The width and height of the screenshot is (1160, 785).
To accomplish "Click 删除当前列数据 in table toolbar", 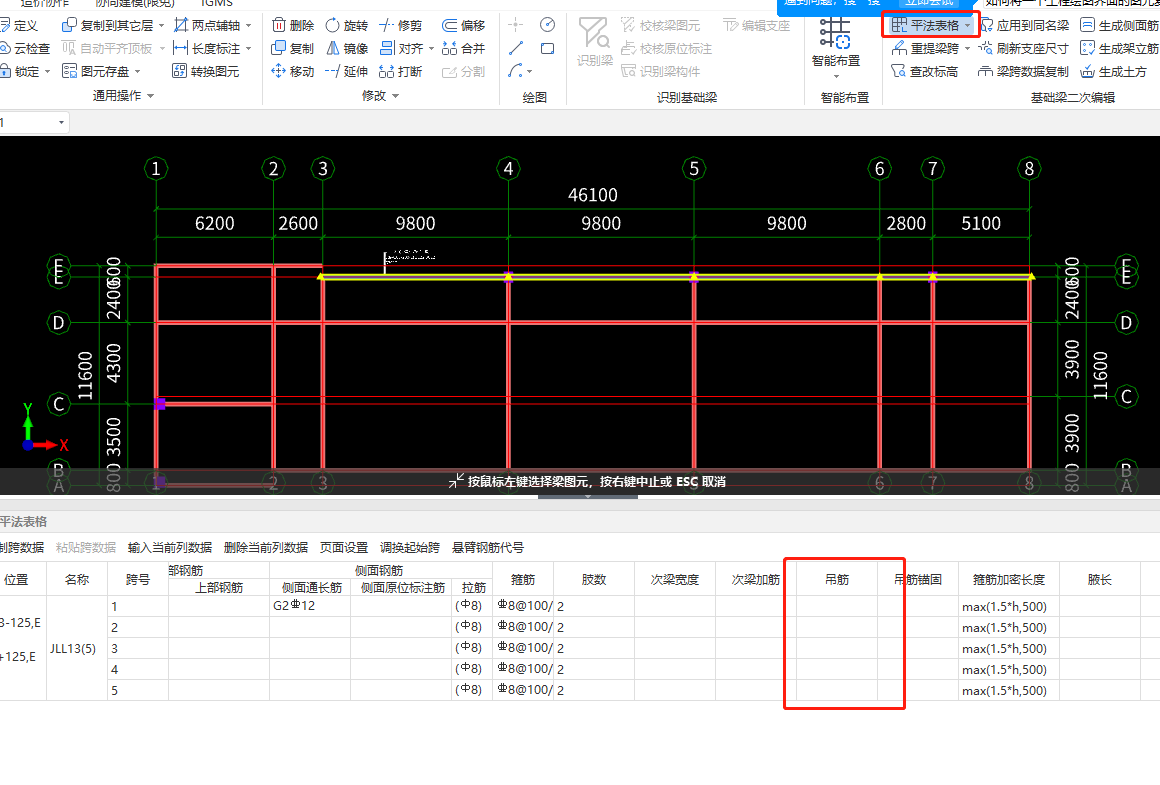I will click(266, 548).
